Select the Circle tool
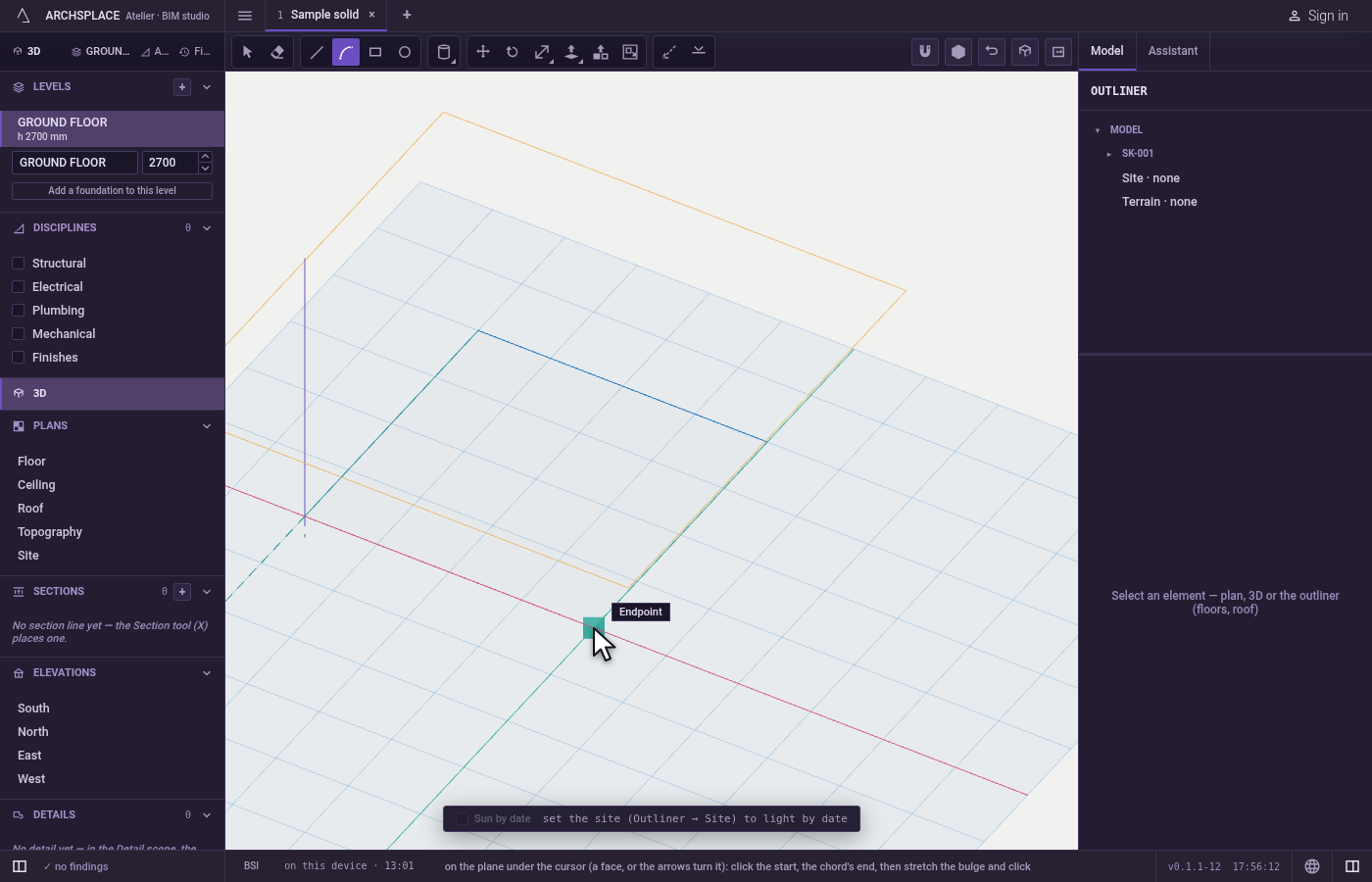 [405, 52]
